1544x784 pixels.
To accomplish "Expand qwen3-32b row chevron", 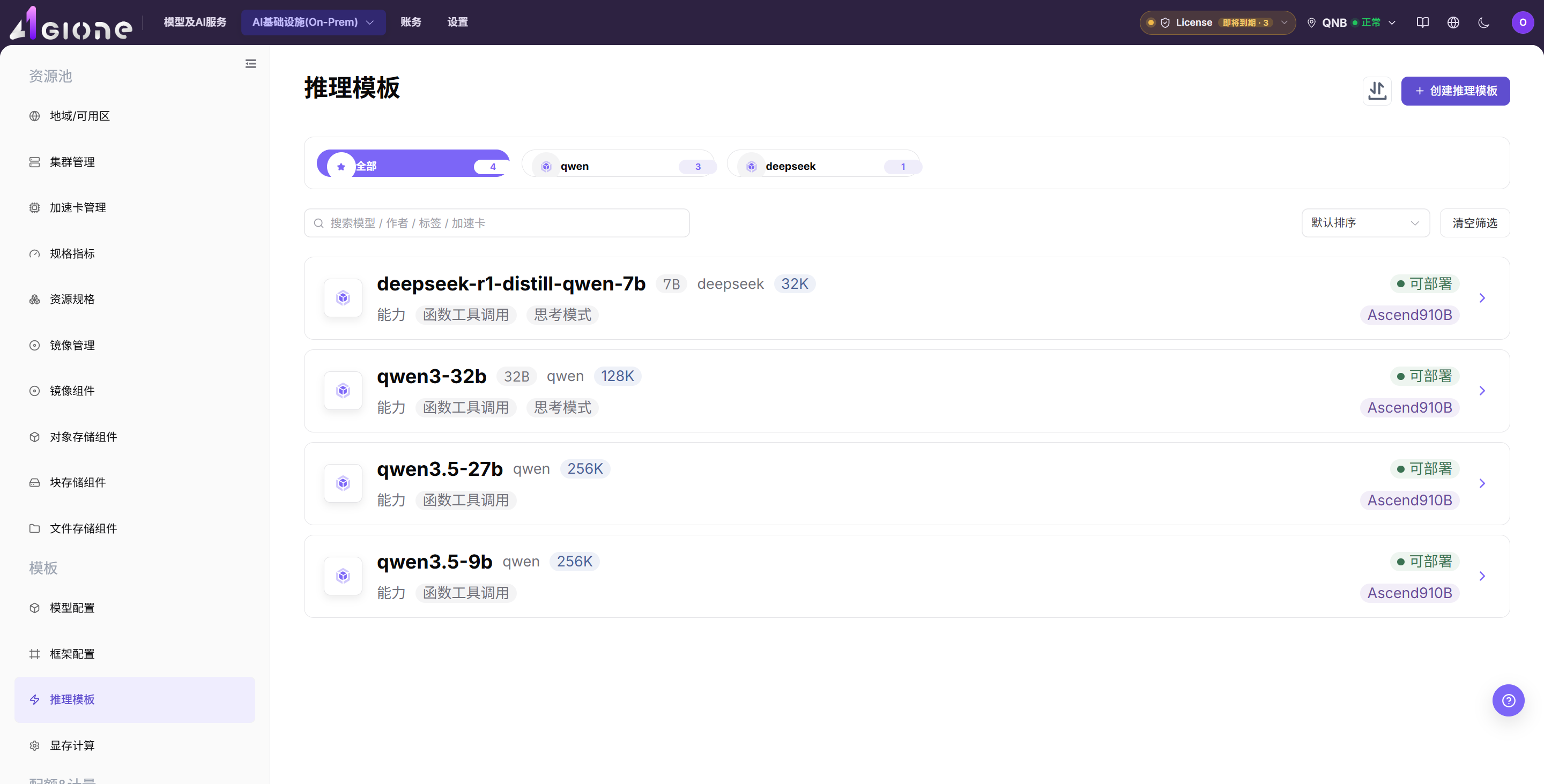I will pyautogui.click(x=1482, y=391).
